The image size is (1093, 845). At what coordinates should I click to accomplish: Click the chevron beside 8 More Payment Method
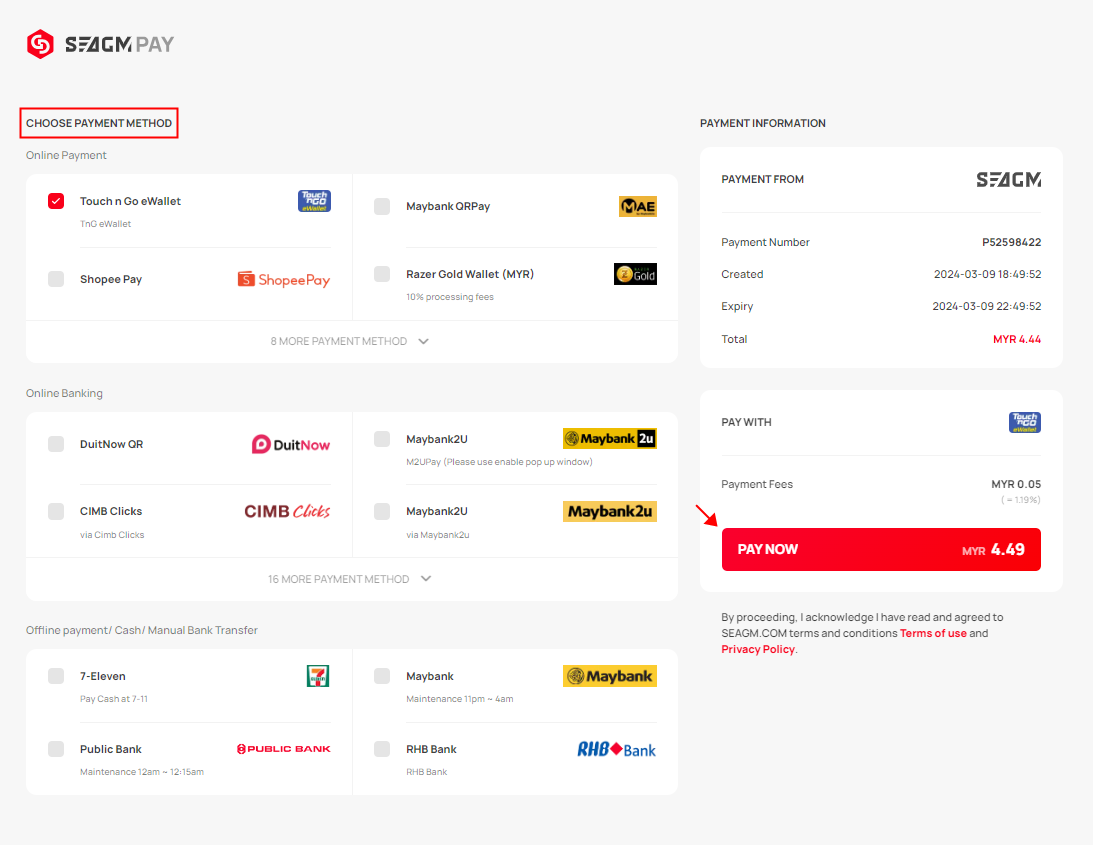click(423, 341)
